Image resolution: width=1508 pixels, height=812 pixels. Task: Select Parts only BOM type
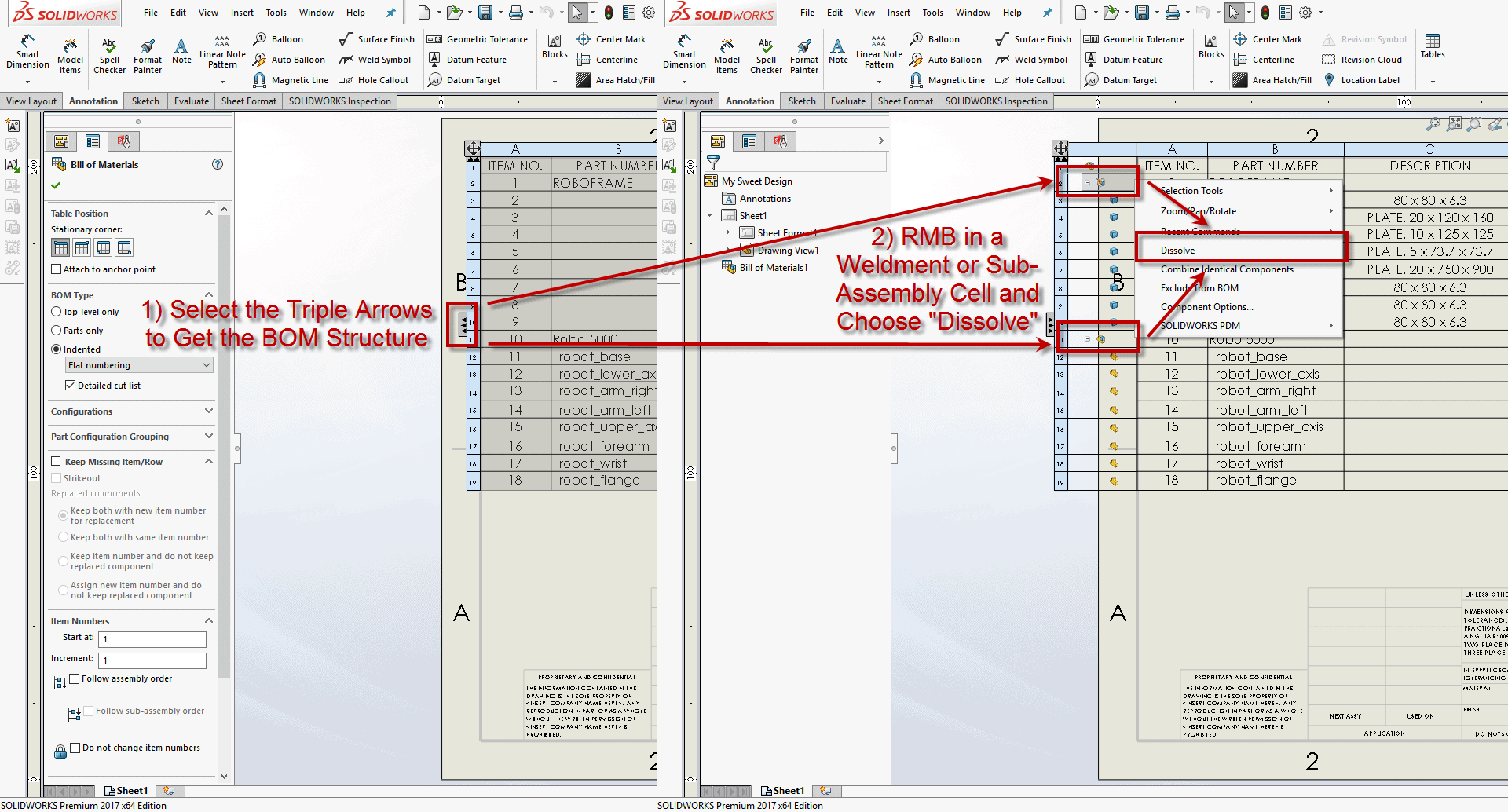point(56,331)
